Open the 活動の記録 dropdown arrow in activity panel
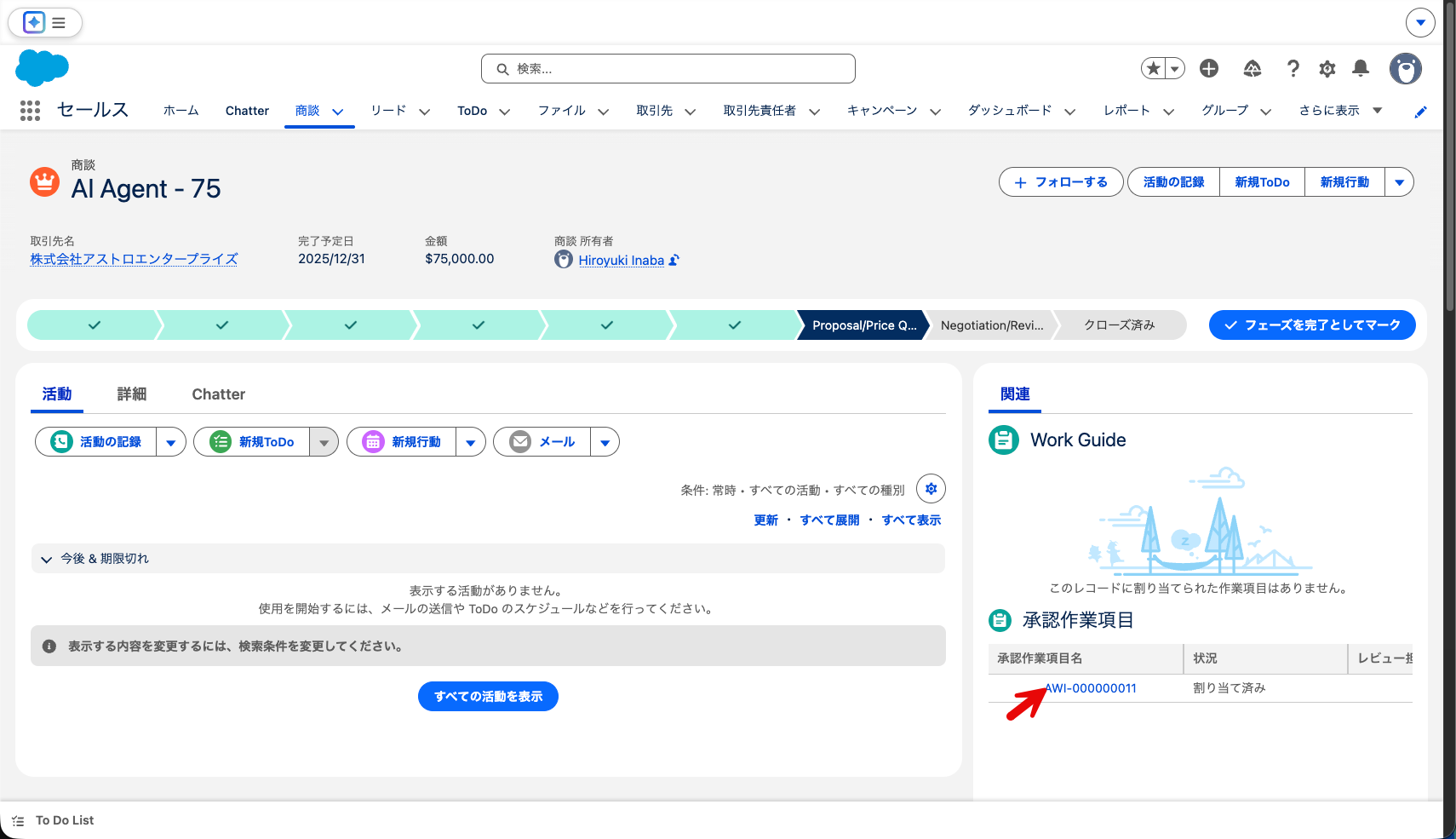The image size is (1456, 839). (171, 442)
